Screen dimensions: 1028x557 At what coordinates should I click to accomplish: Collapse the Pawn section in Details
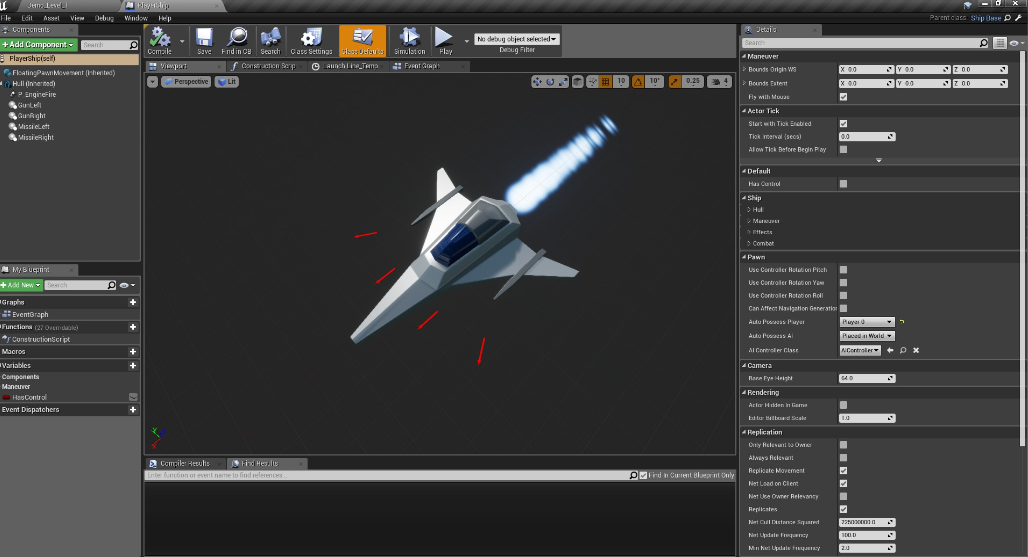coord(744,257)
